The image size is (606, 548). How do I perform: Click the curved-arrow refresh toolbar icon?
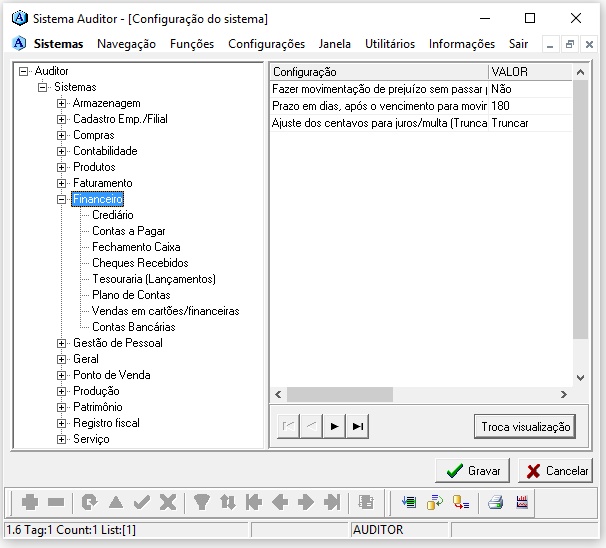tap(90, 502)
